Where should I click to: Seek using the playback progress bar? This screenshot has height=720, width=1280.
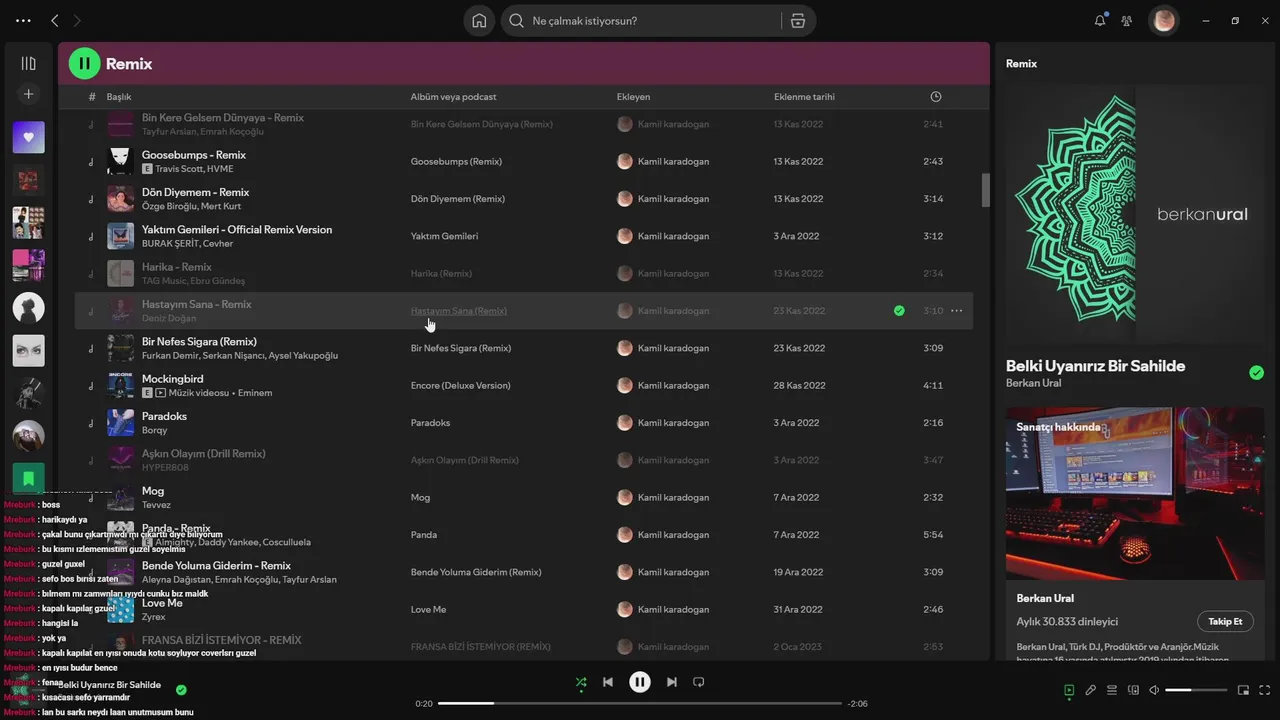640,704
